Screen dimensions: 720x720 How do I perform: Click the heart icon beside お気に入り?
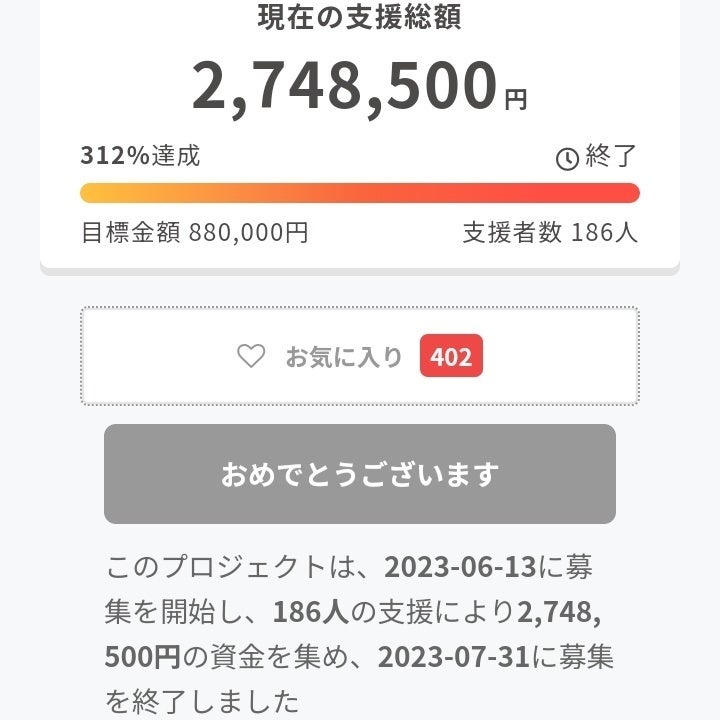[x=251, y=356]
